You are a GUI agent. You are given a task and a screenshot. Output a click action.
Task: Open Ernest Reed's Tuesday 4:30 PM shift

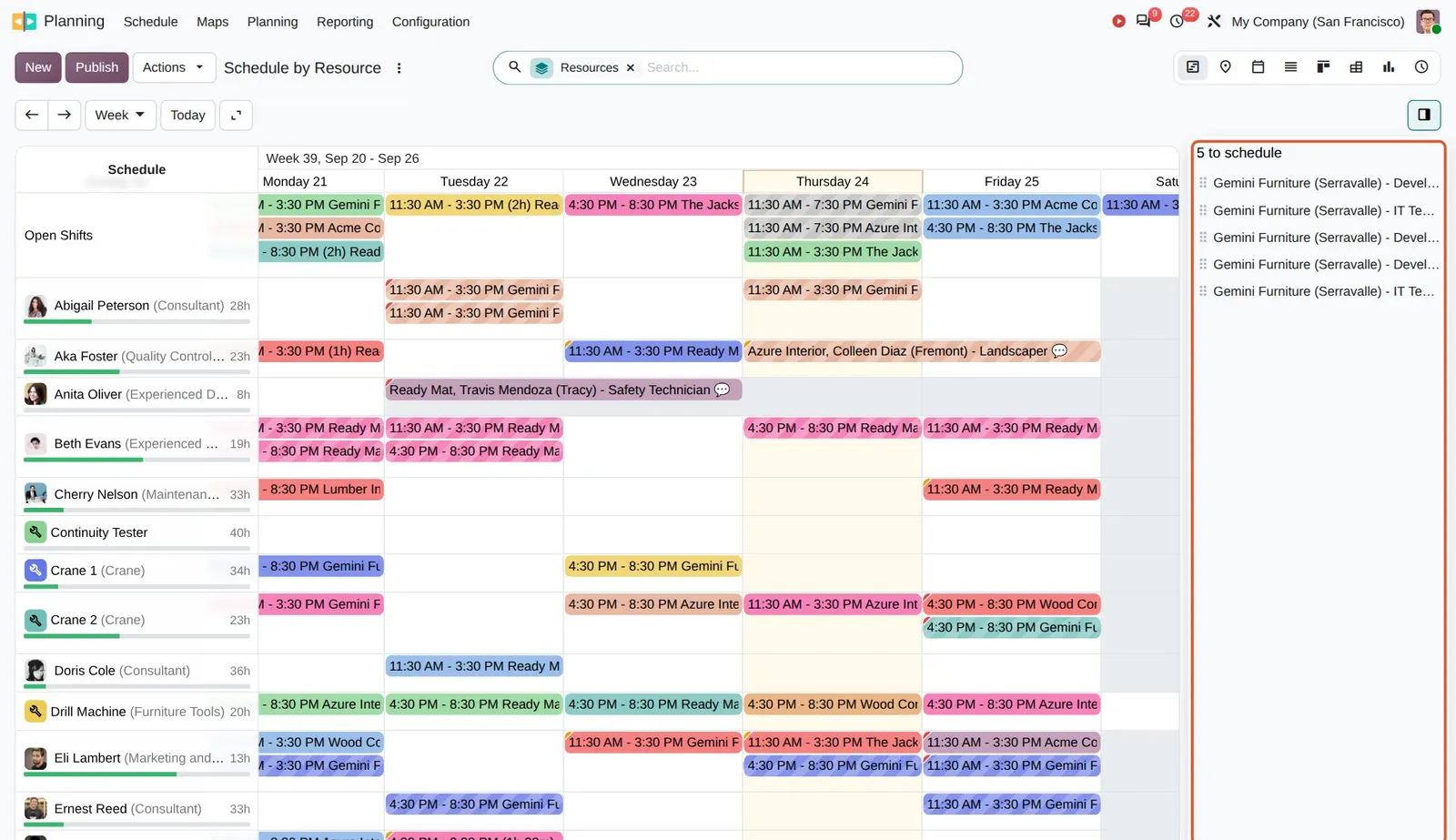pos(474,805)
